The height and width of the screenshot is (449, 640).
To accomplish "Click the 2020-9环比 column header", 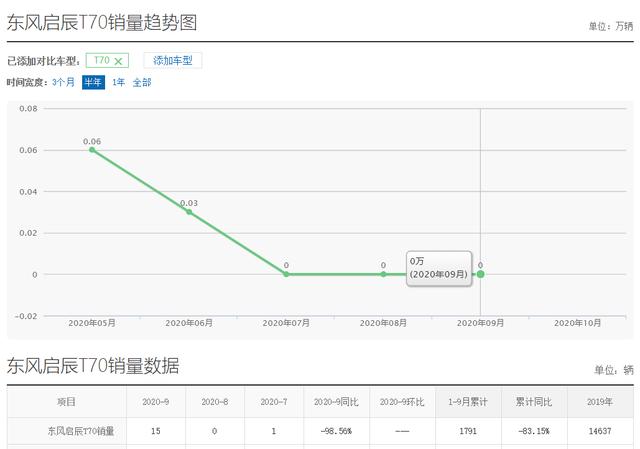I will (x=402, y=402).
